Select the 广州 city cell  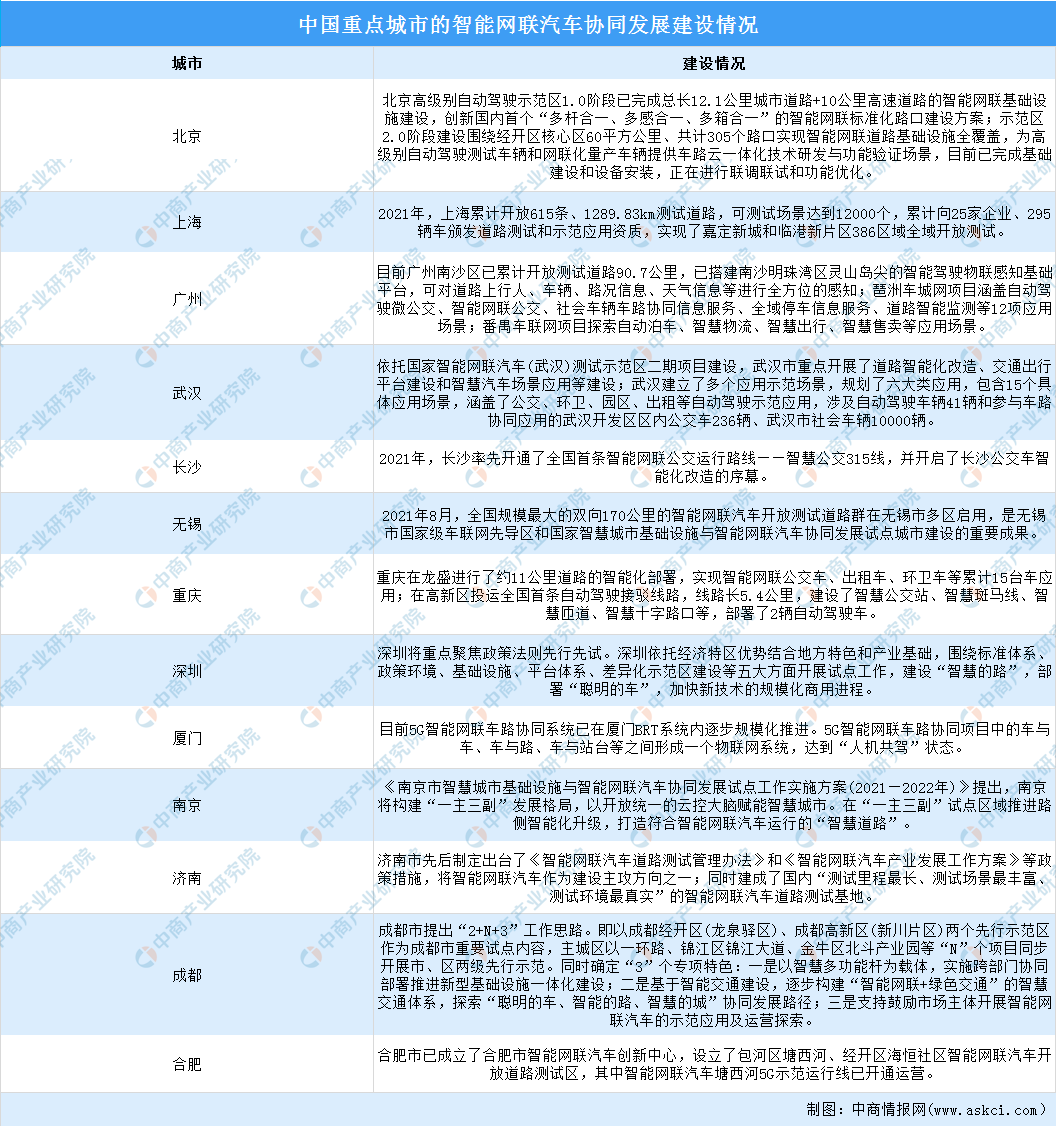pyautogui.click(x=187, y=298)
